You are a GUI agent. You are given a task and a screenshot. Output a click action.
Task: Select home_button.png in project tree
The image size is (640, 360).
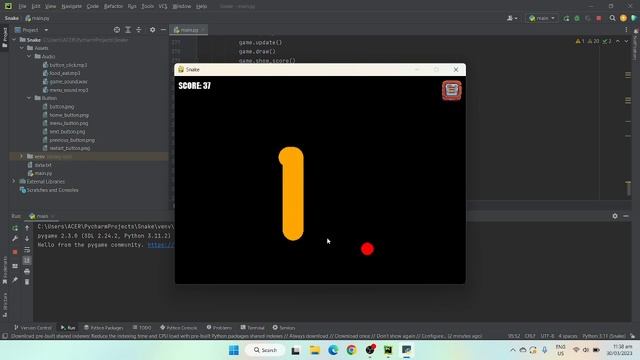69,115
